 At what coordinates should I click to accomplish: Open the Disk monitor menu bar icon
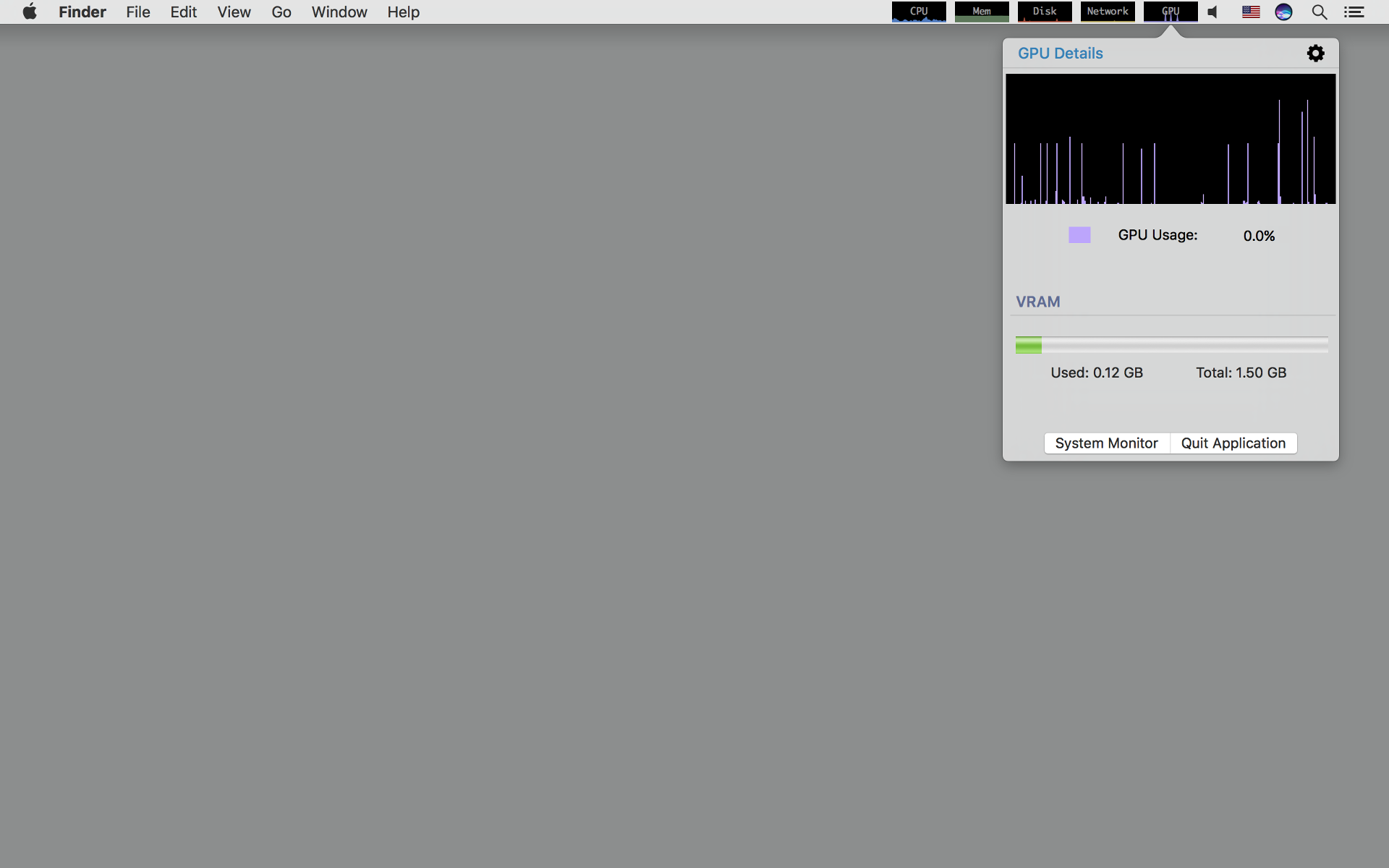1045,12
